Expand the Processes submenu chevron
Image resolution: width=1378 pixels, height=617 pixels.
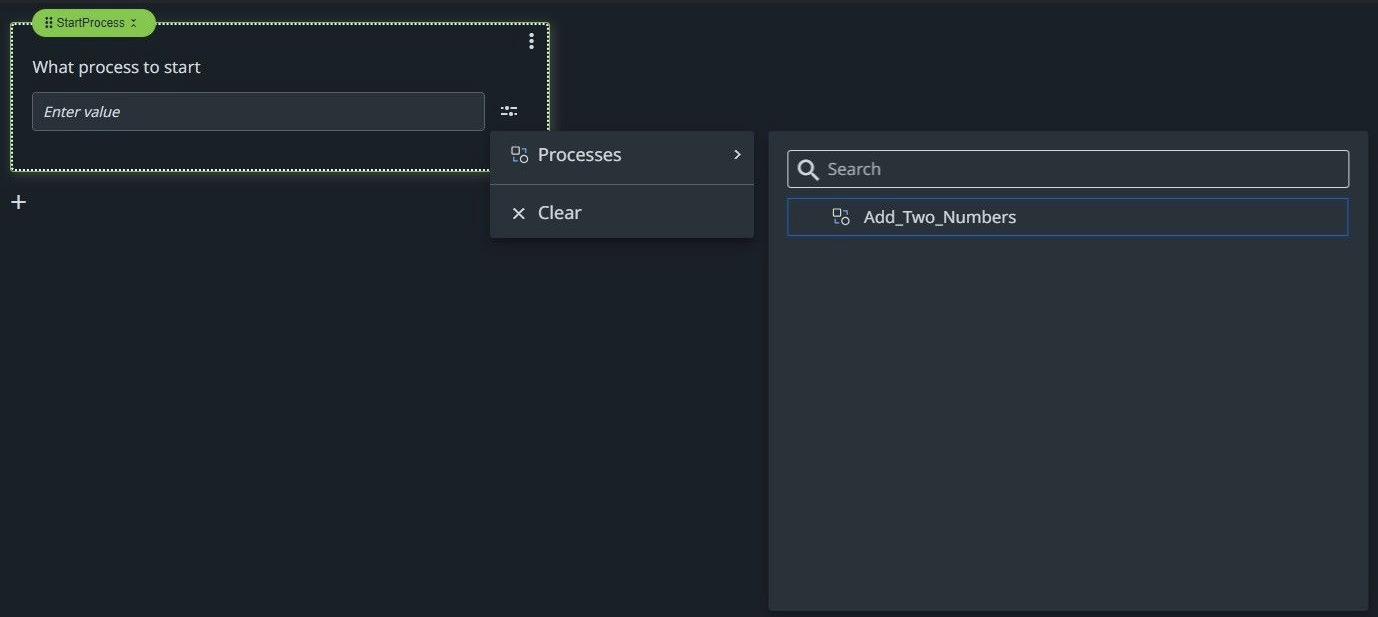736,156
